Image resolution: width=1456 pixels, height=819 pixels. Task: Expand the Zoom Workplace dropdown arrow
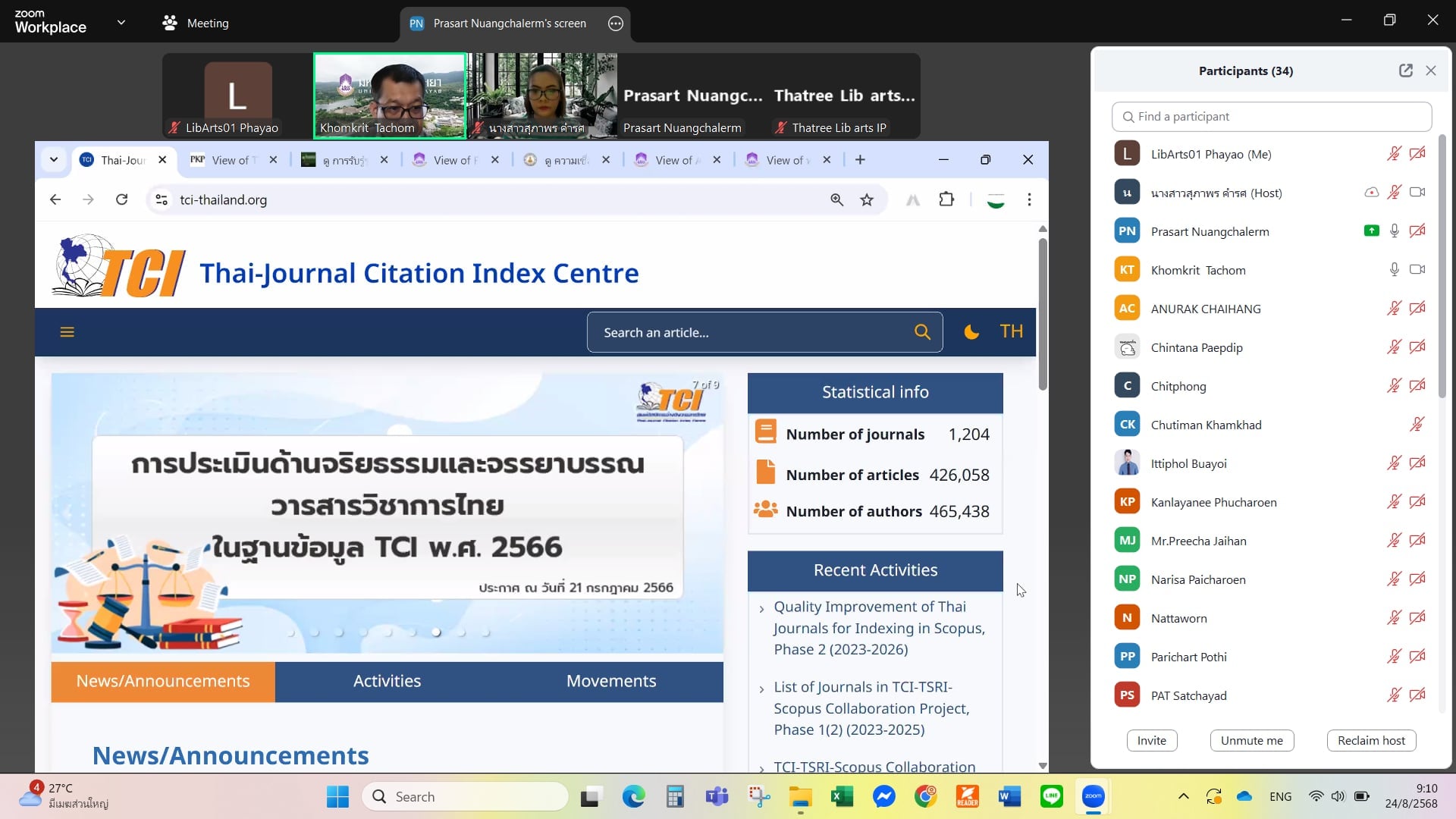point(121,23)
